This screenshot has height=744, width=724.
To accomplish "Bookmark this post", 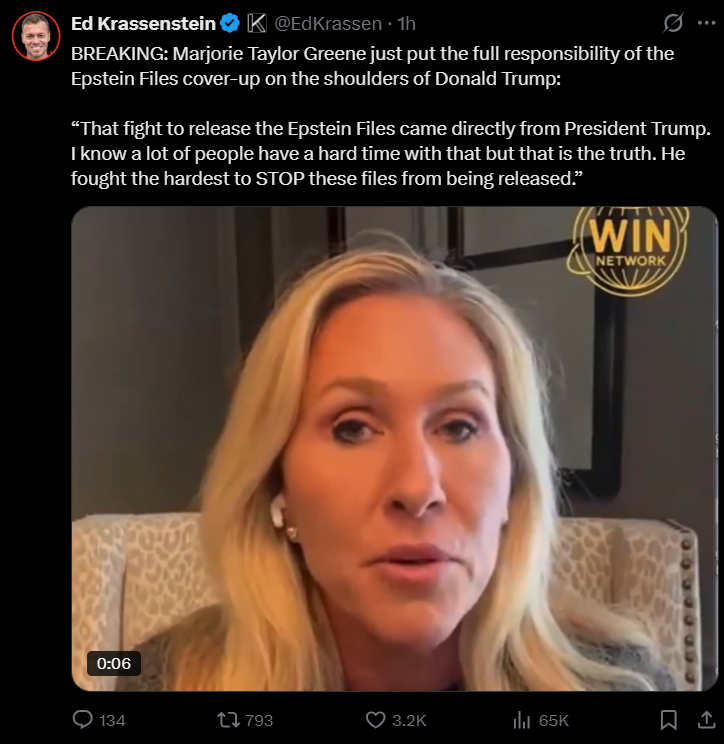I will pyautogui.click(x=668, y=720).
